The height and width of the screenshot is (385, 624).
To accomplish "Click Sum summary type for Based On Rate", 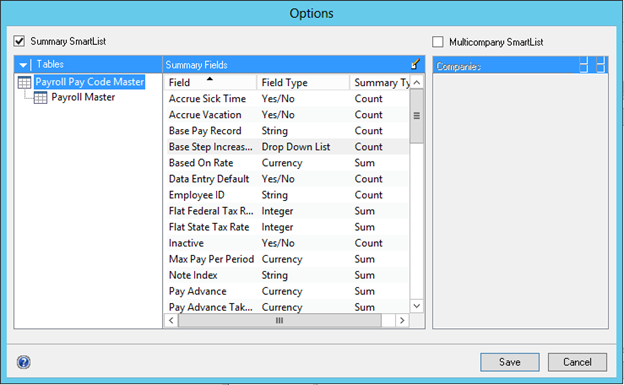I will (x=365, y=163).
